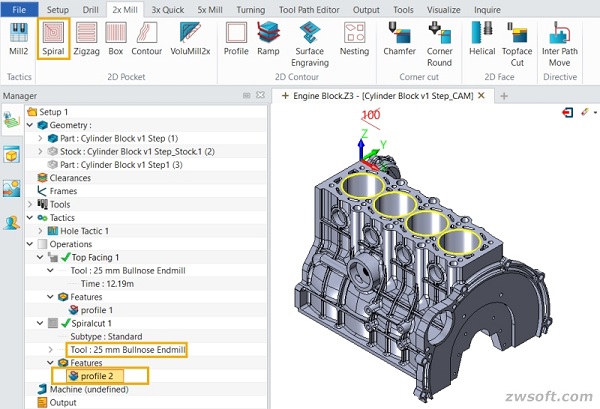Open the VoluMill2x operation
This screenshot has width=600, height=409.
pyautogui.click(x=190, y=38)
